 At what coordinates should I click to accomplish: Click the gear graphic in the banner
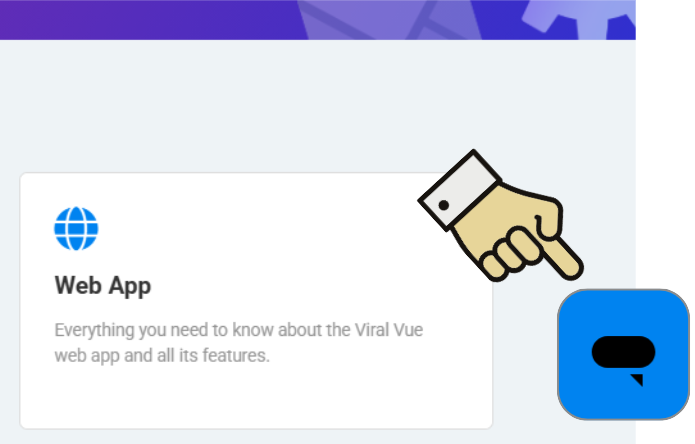(578, 18)
